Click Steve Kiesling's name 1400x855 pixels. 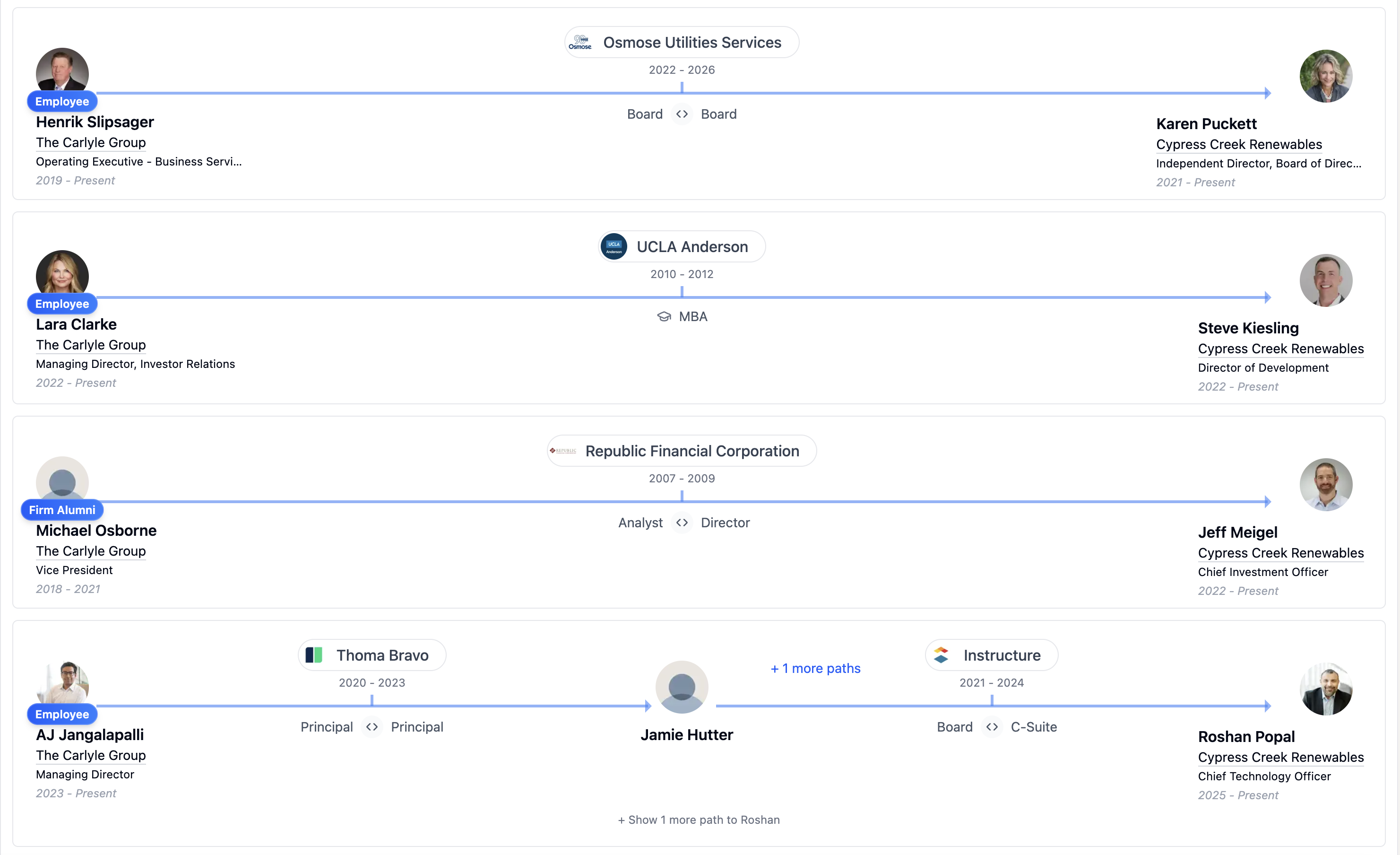coord(1248,328)
